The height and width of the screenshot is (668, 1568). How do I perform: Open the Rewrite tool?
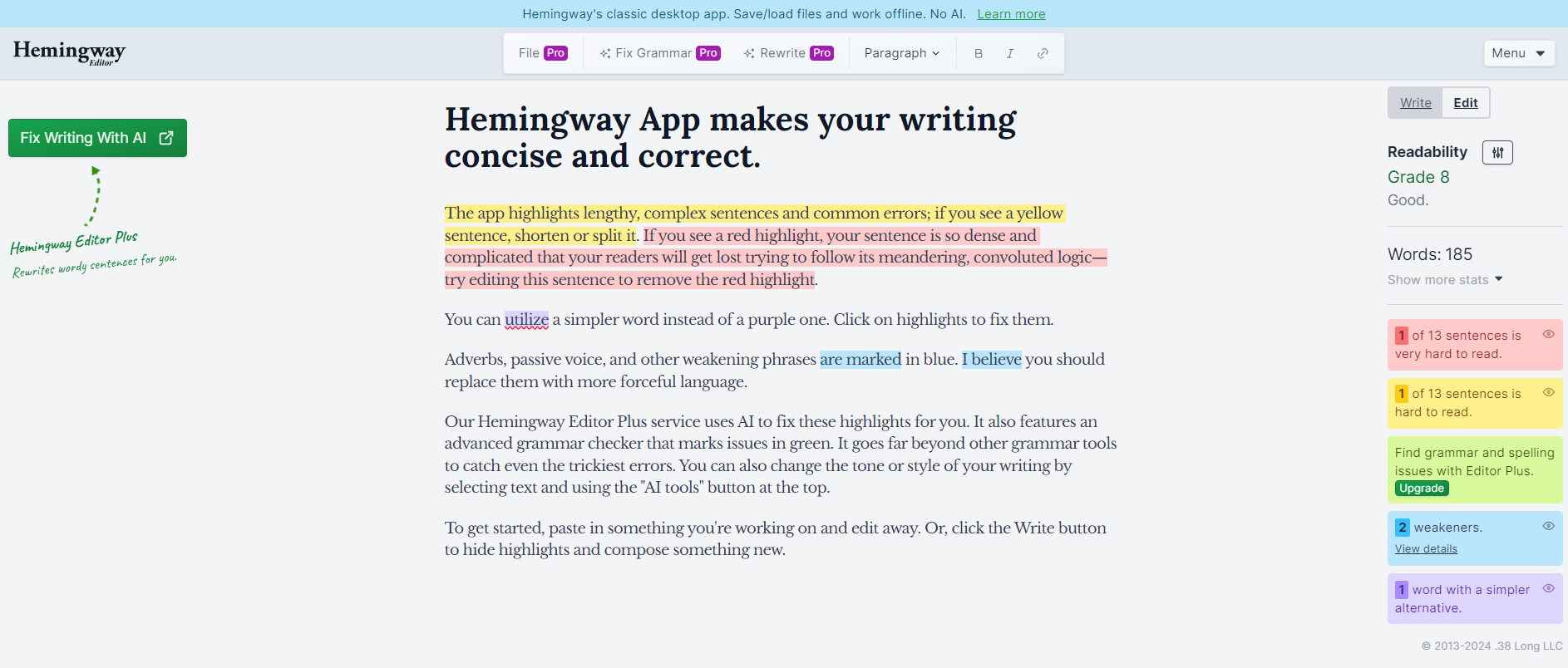point(788,53)
